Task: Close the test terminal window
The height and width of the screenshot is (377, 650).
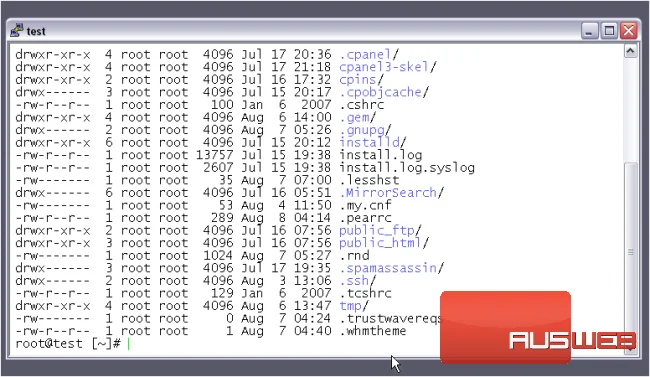Action: [x=629, y=31]
